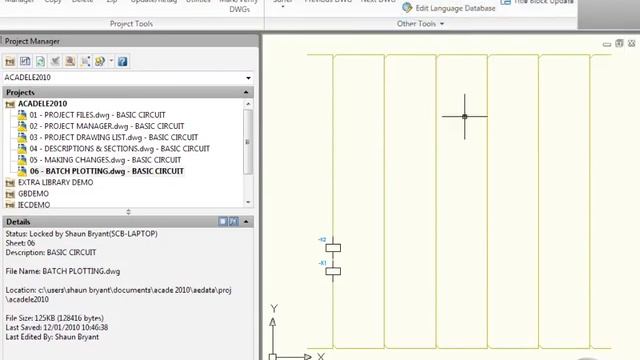640x360 pixels.
Task: Click 'File Size: 125KB' detail line
Action: coord(55,318)
